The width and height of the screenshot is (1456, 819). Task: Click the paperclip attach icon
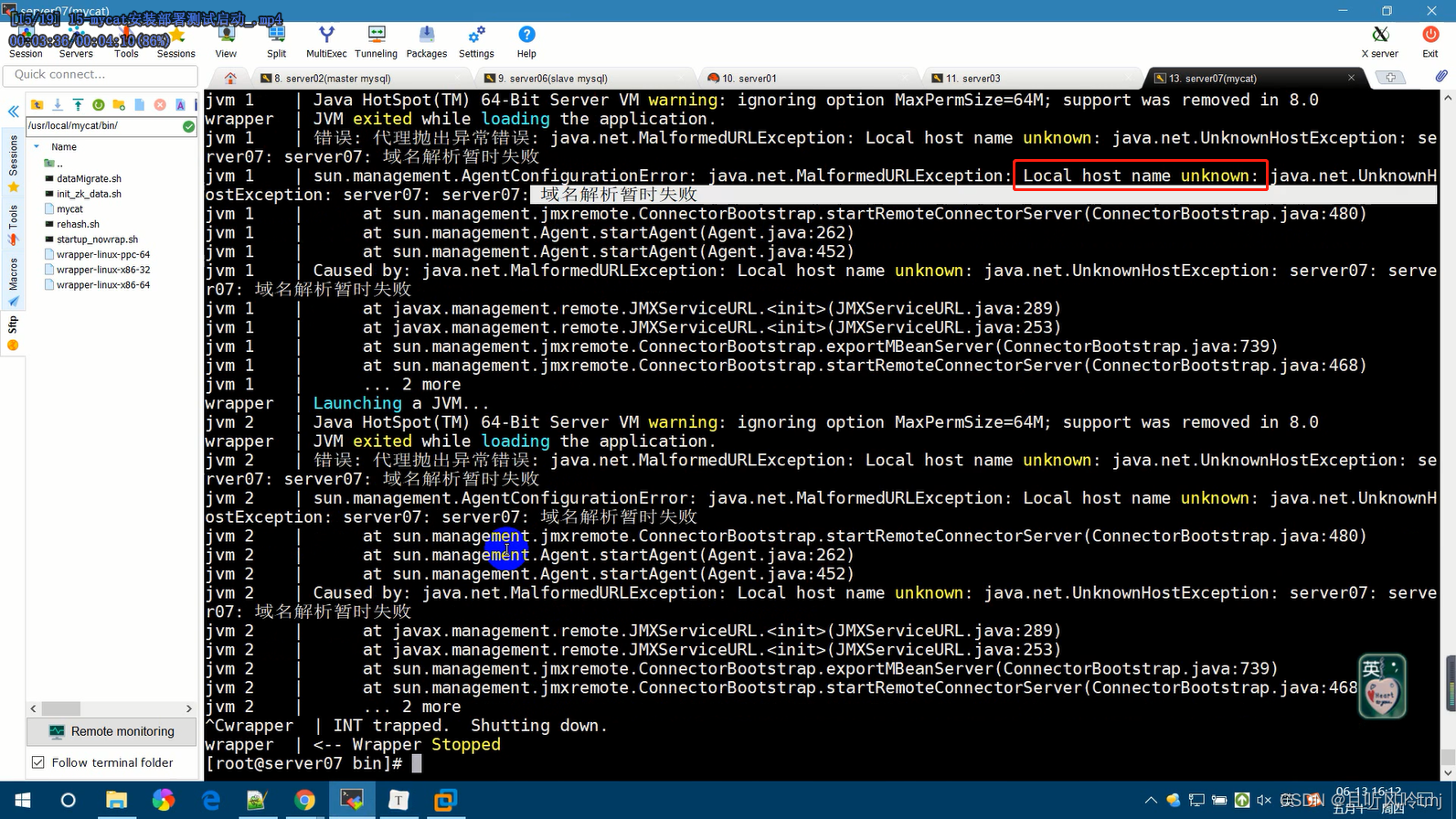tap(1440, 77)
